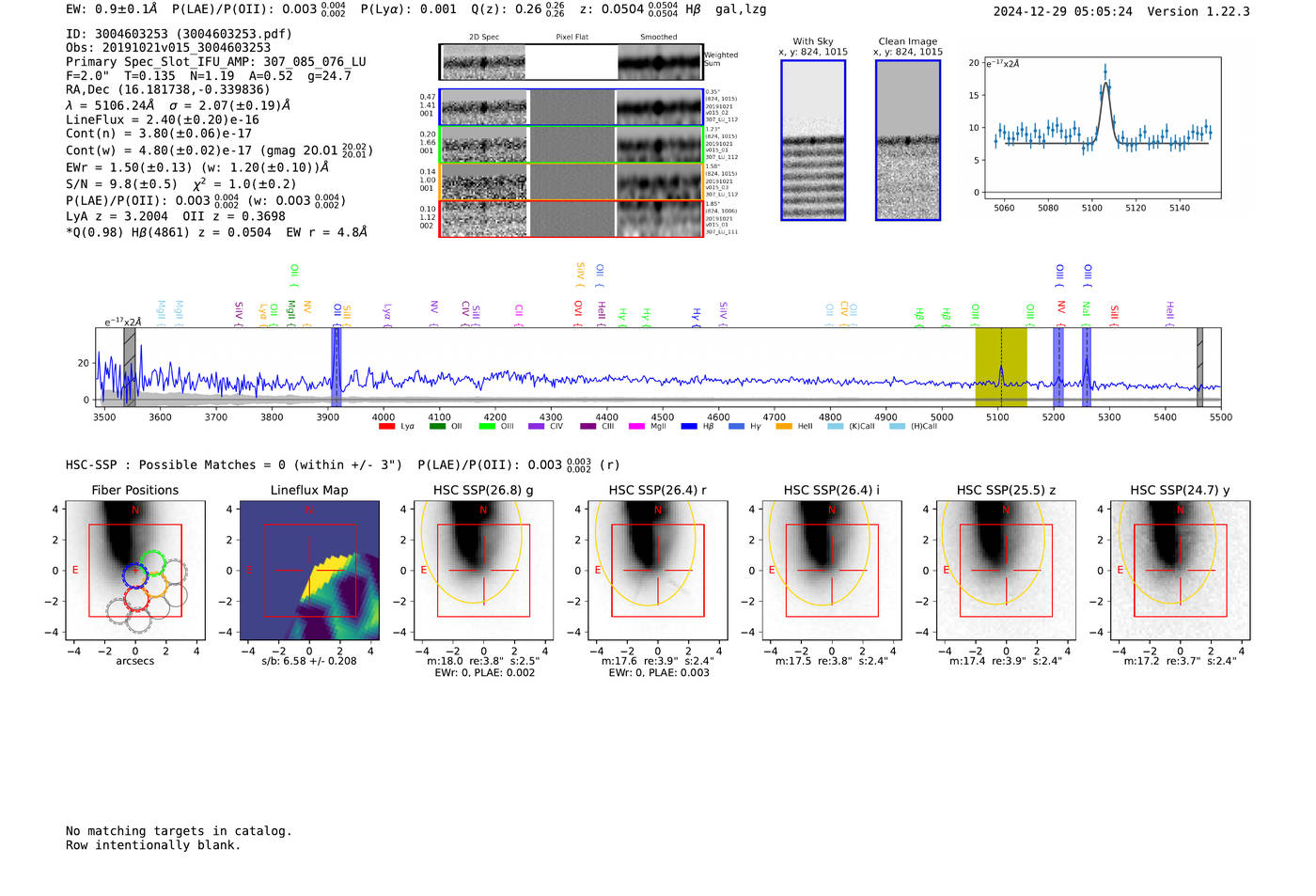Open the HSC SSP(26.4) r image
1316x896 pixels.
coord(658,571)
